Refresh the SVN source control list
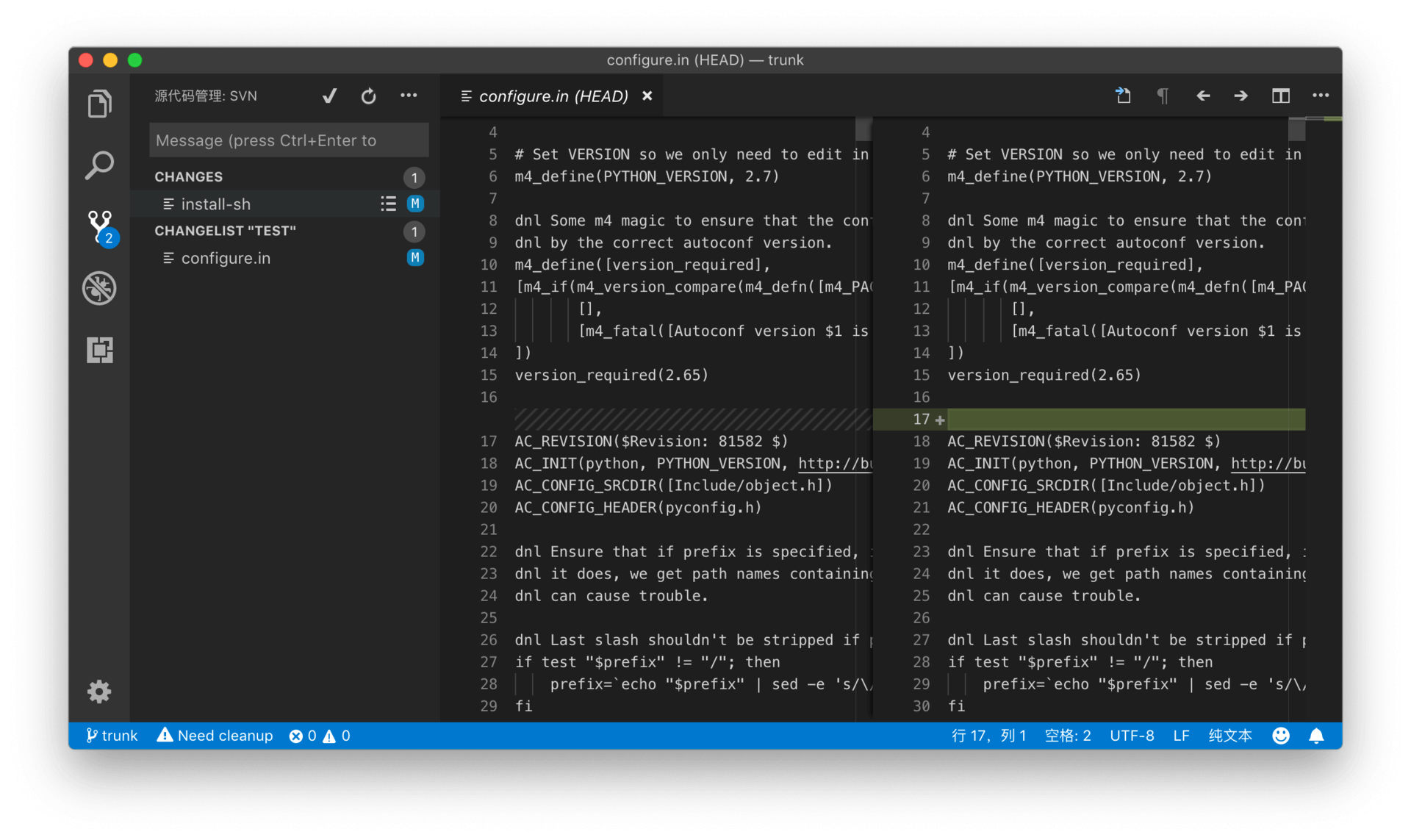Image resolution: width=1411 pixels, height=840 pixels. click(x=369, y=96)
